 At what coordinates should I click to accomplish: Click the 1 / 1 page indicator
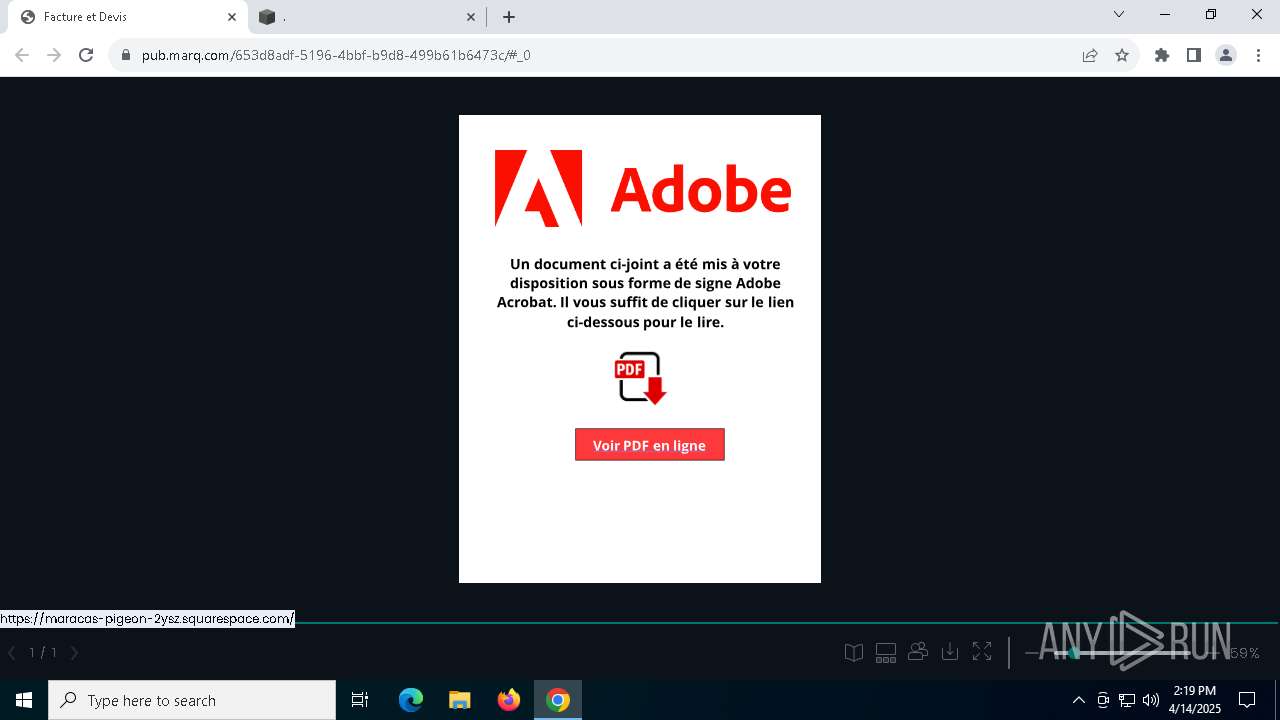[42, 653]
